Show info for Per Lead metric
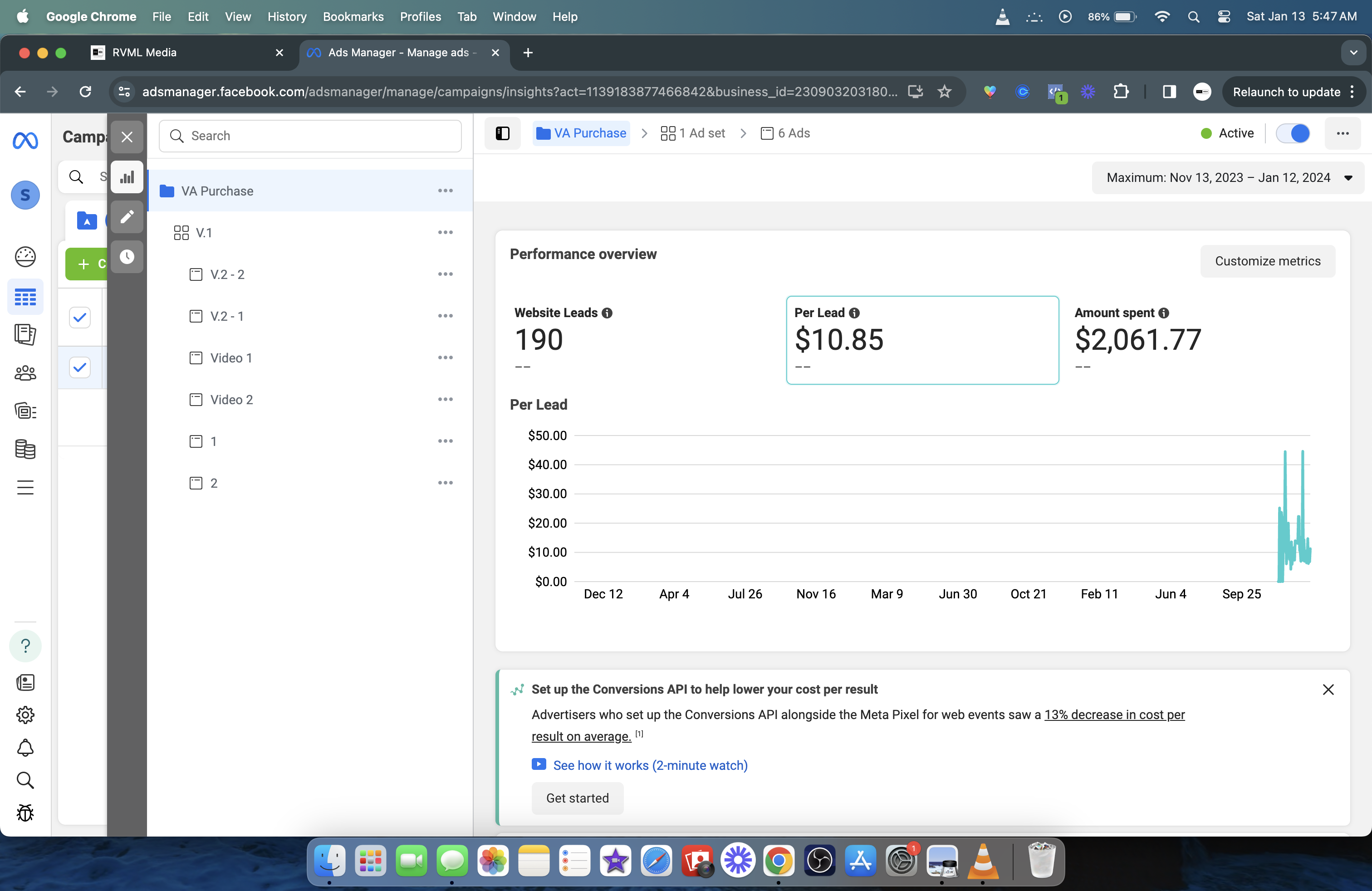Screen dimensions: 1372x891 tap(854, 313)
